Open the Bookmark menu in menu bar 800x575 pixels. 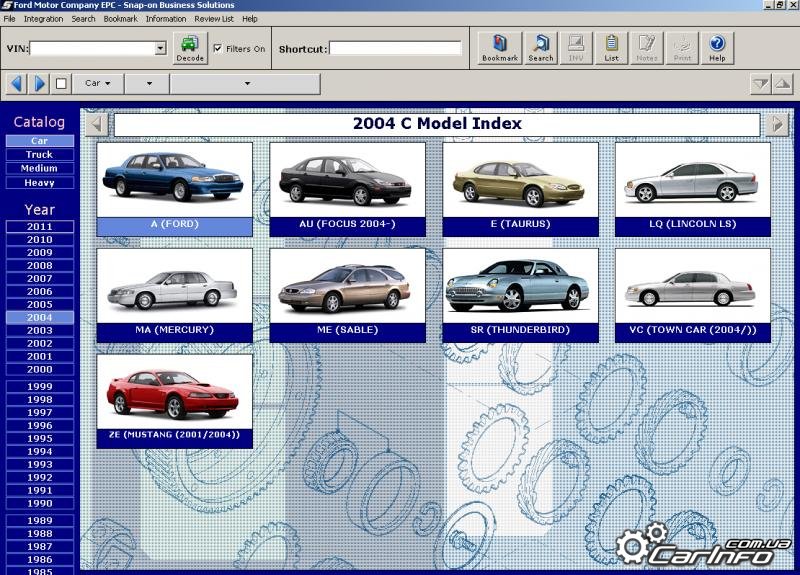120,19
